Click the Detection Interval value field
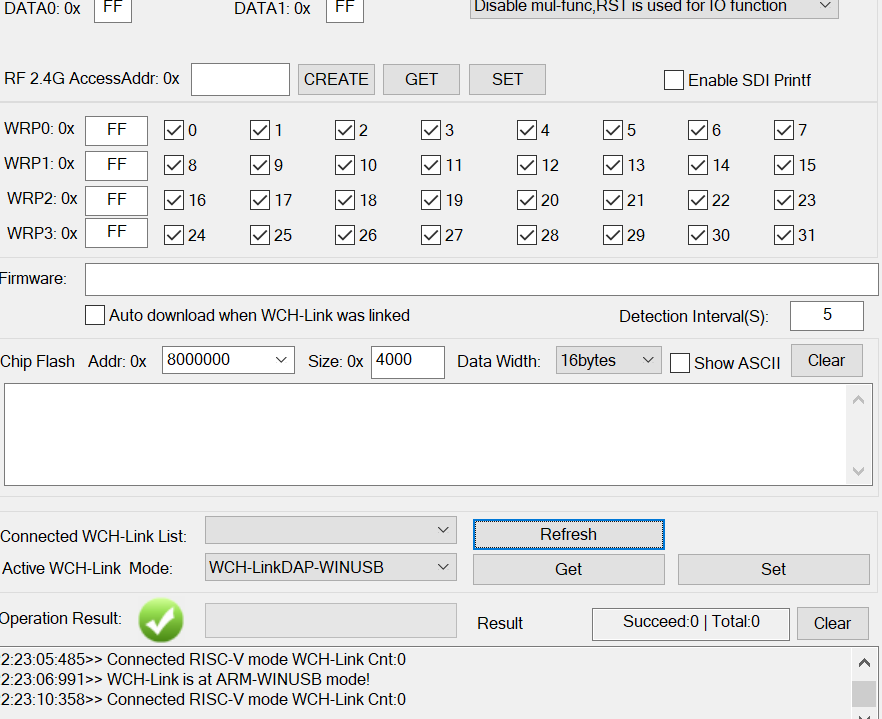Screen dimensions: 882x719 826,316
